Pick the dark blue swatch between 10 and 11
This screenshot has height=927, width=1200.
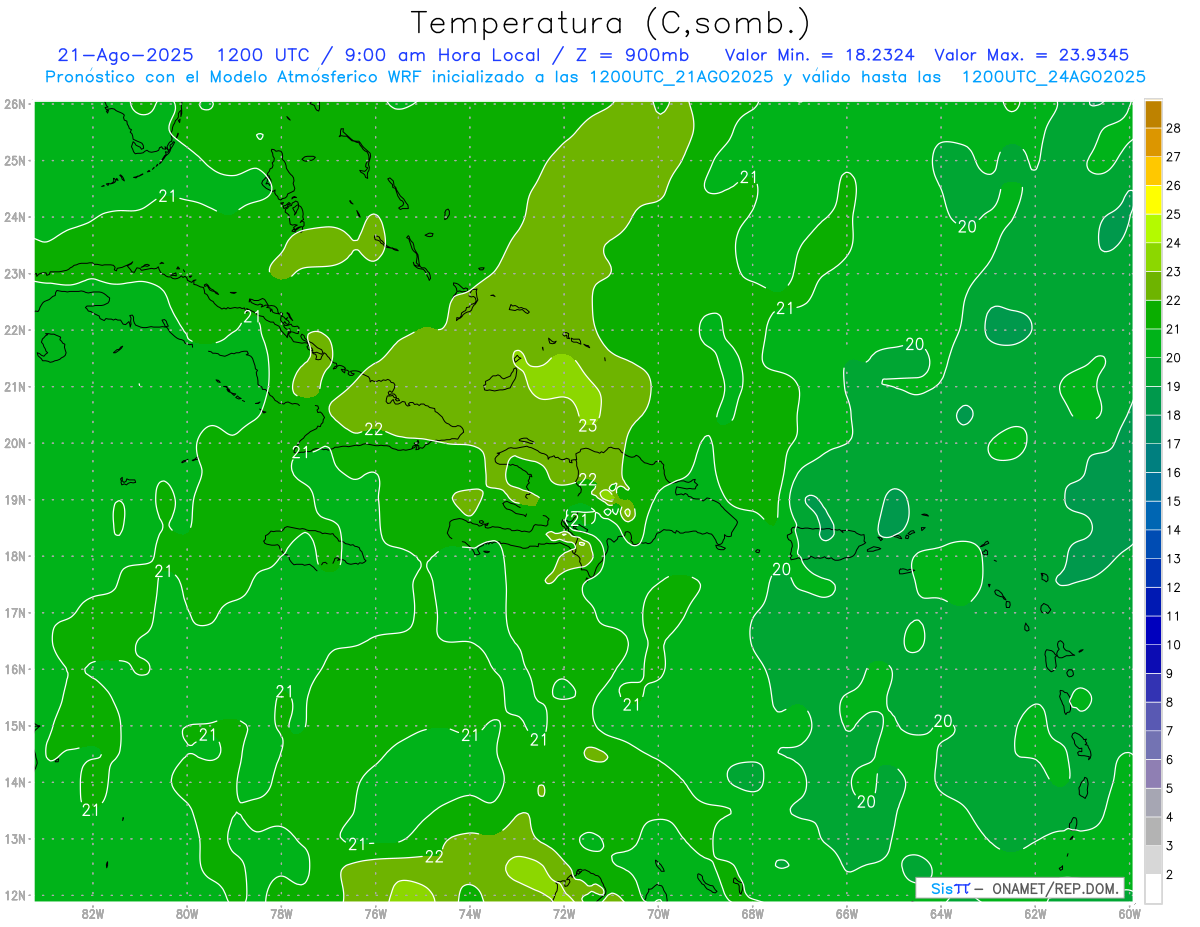1153,630
